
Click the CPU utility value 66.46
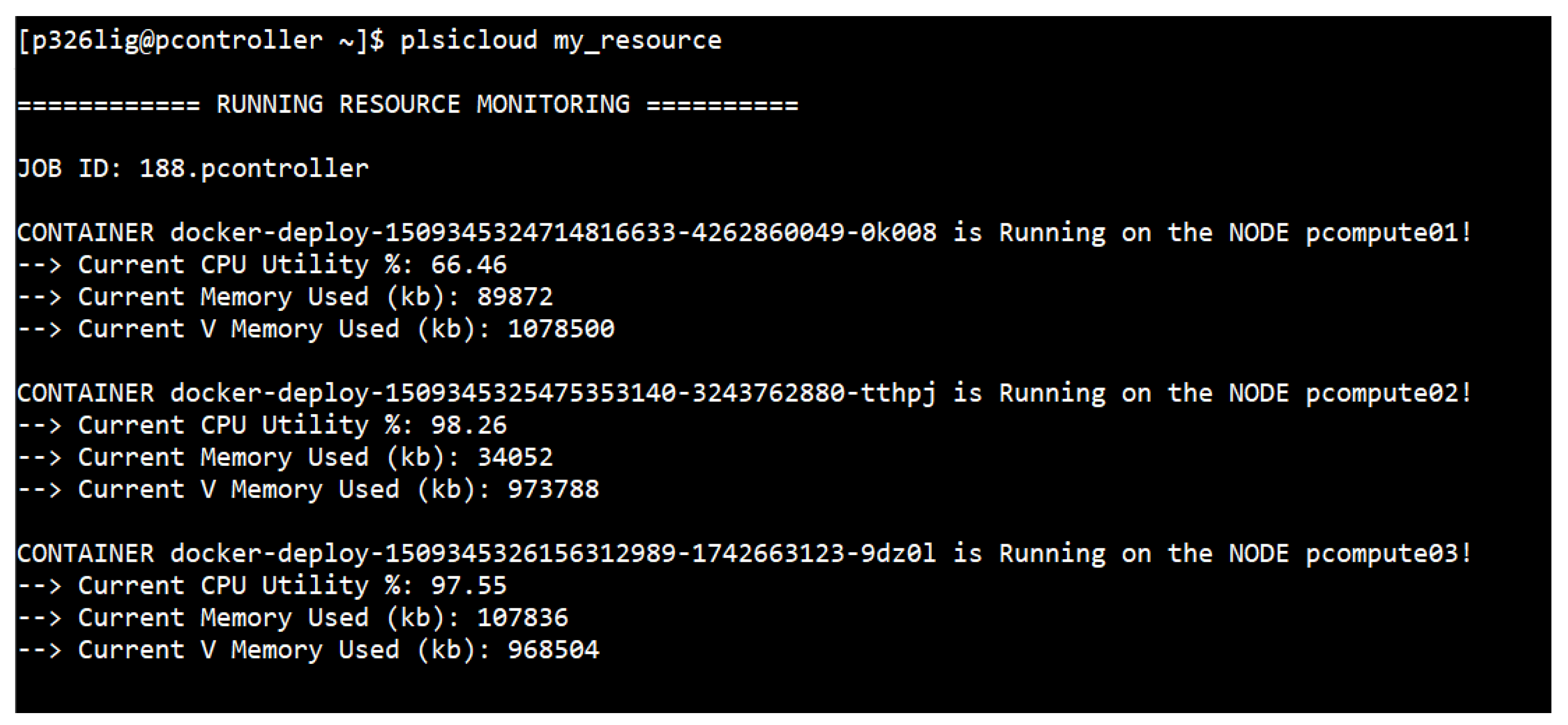coord(469,265)
